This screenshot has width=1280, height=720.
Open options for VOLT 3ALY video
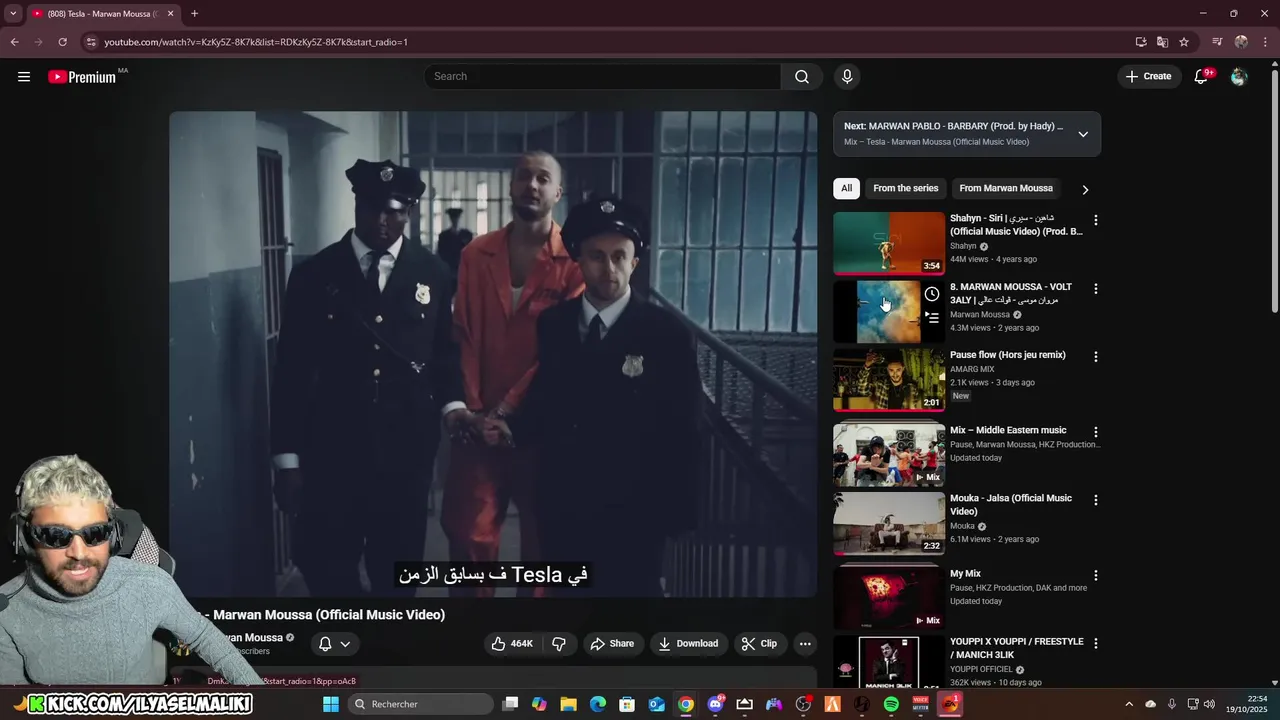1095,289
